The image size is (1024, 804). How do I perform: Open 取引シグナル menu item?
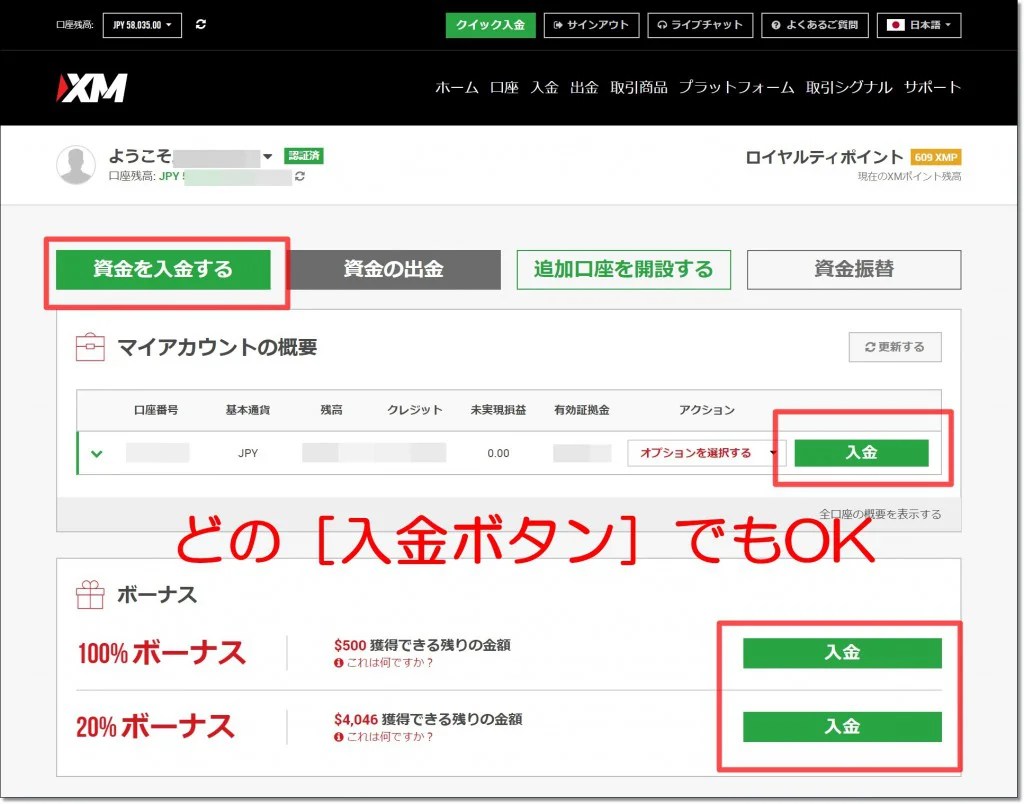[x=849, y=88]
